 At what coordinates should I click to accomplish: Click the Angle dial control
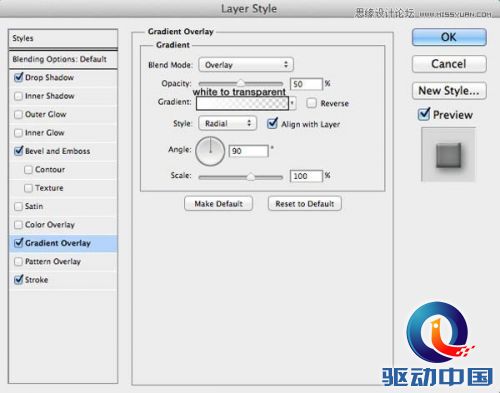tap(210, 151)
